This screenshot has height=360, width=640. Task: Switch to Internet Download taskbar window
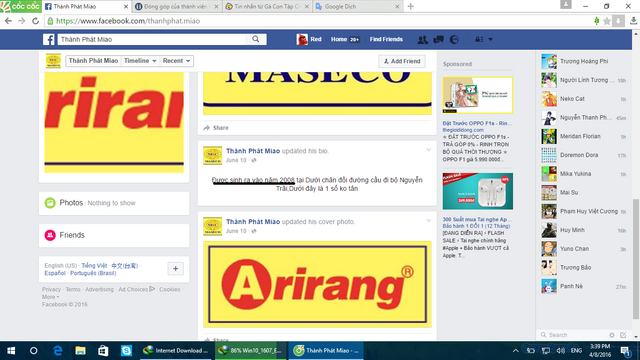click(176, 351)
